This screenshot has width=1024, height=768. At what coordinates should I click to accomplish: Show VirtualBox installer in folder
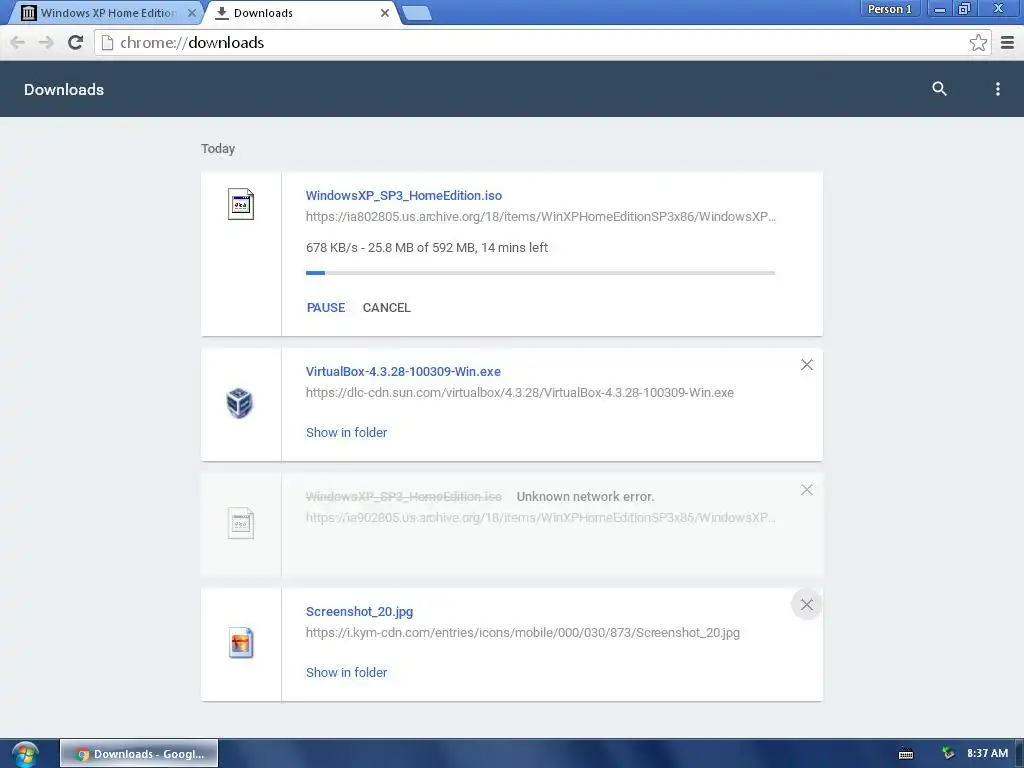346,432
